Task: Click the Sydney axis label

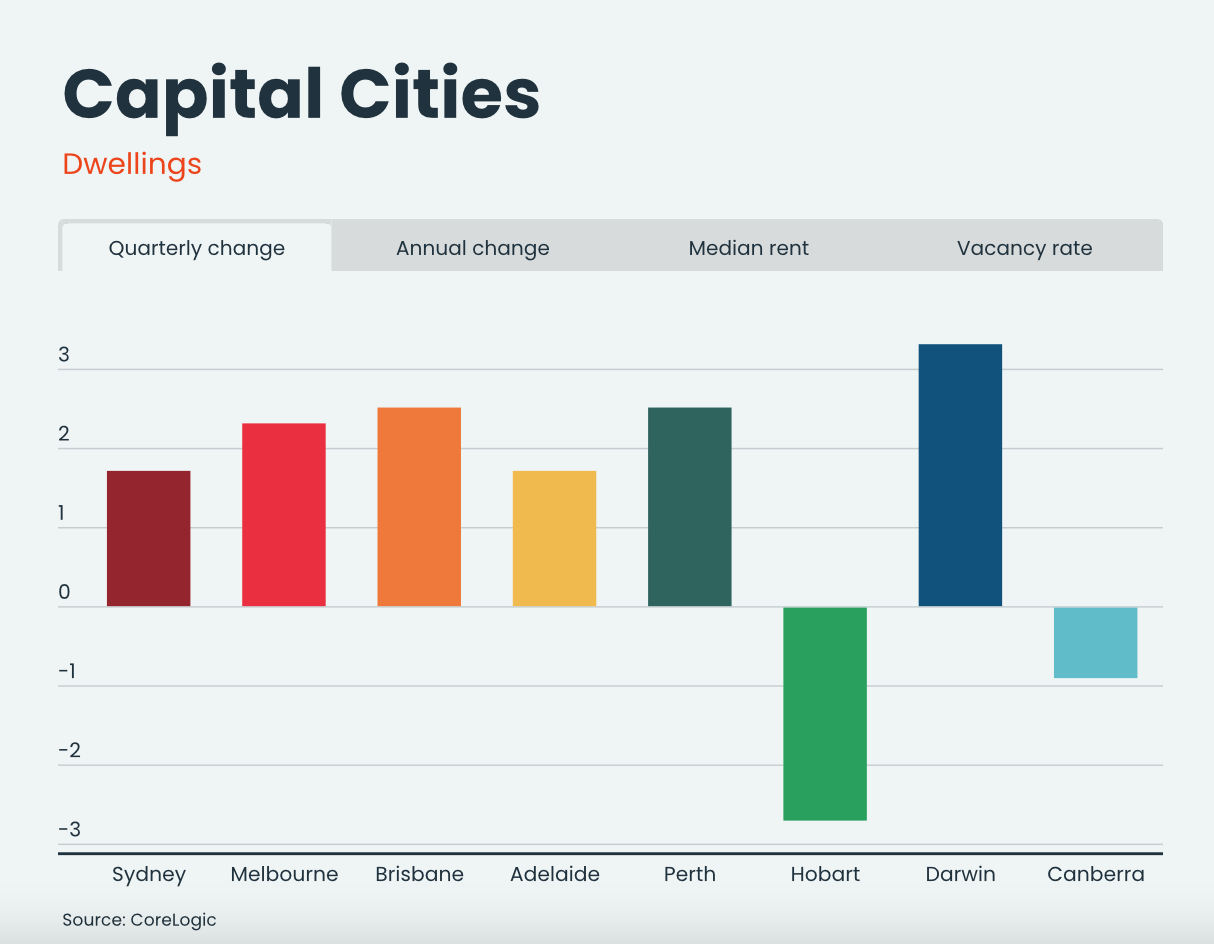Action: coord(149,875)
